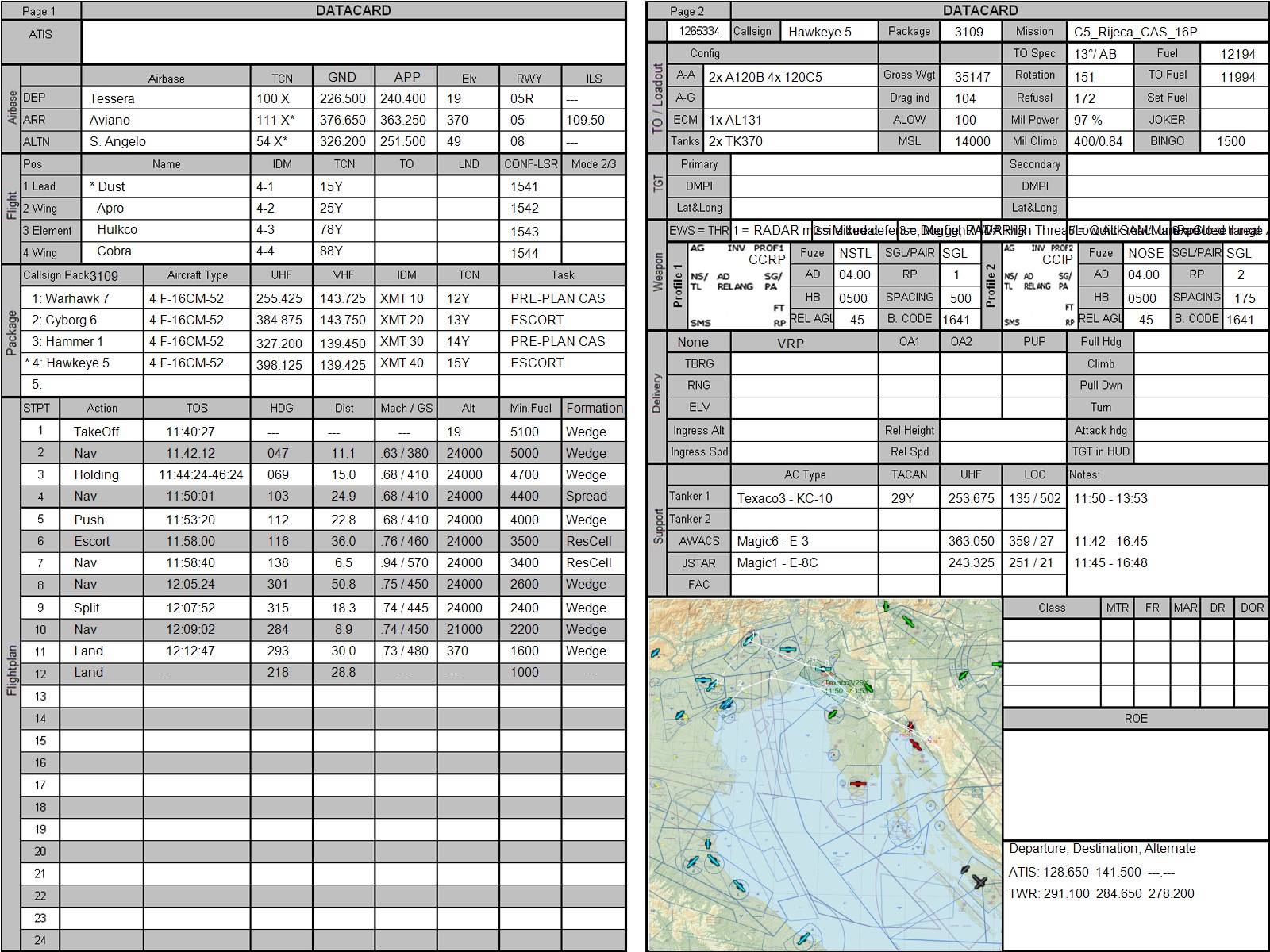Viewport: 1270px width, 952px height.
Task: Select flight lead name * Dust
Action: [x=107, y=186]
